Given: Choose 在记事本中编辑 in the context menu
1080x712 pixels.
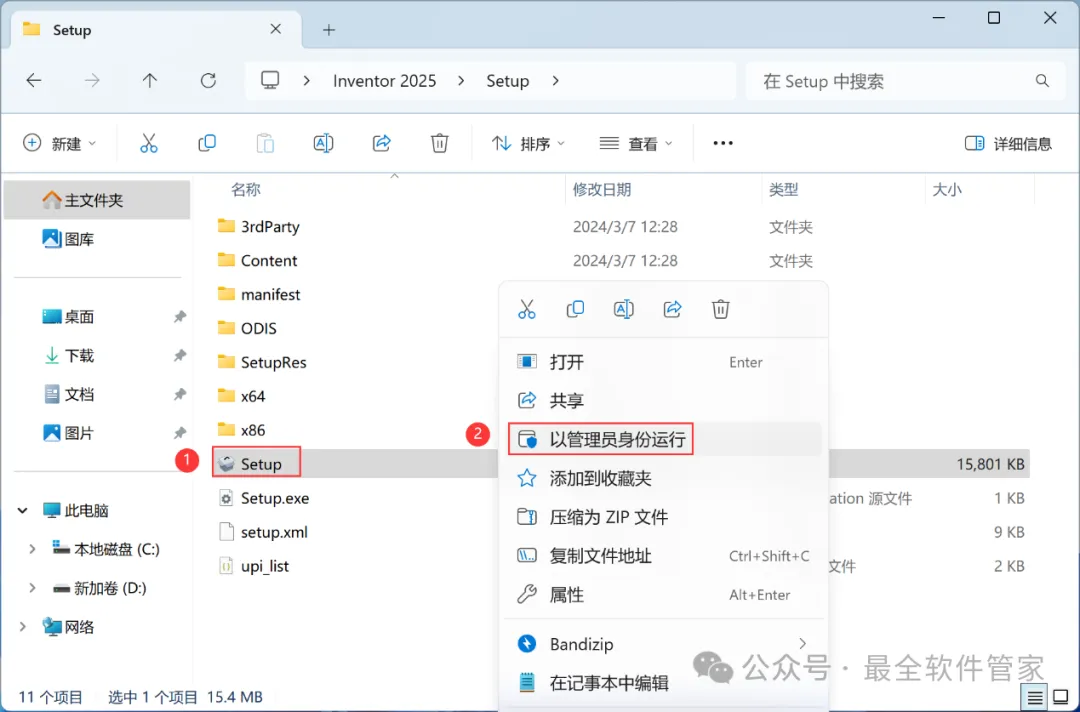Looking at the screenshot, I should coord(664,682).
